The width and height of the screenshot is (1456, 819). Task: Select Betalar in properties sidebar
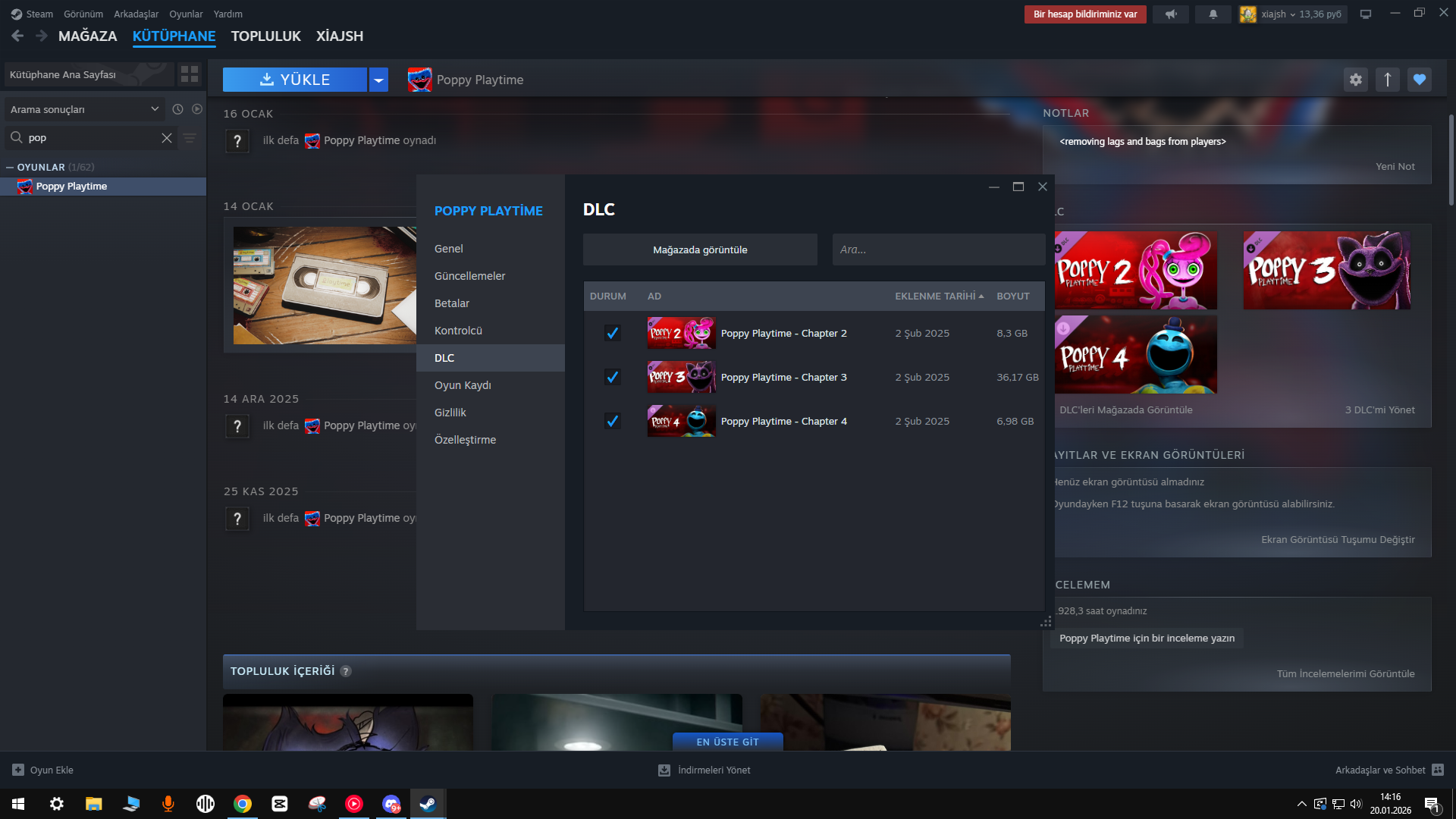click(490, 303)
